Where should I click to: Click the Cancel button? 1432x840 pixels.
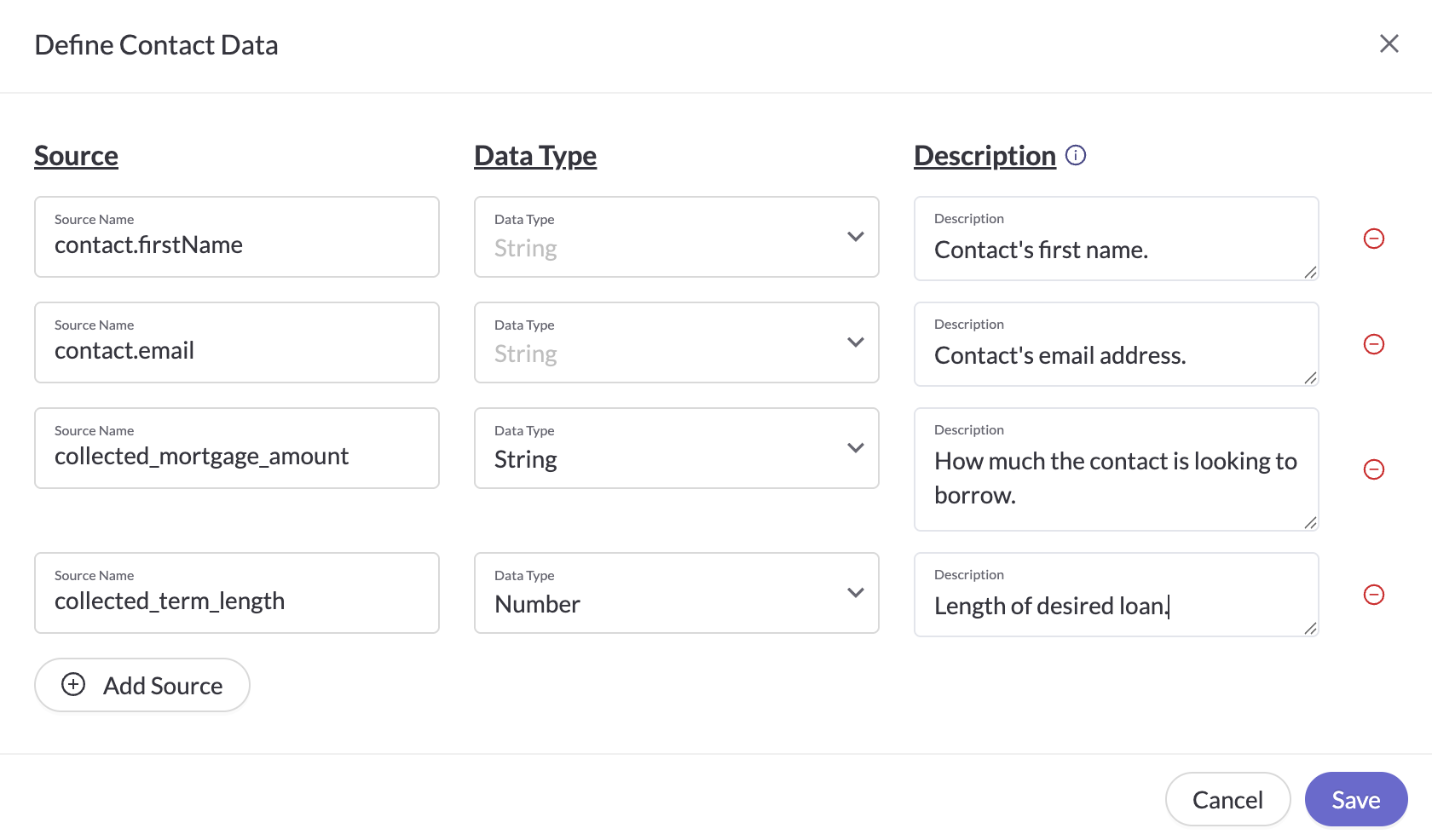1227,799
